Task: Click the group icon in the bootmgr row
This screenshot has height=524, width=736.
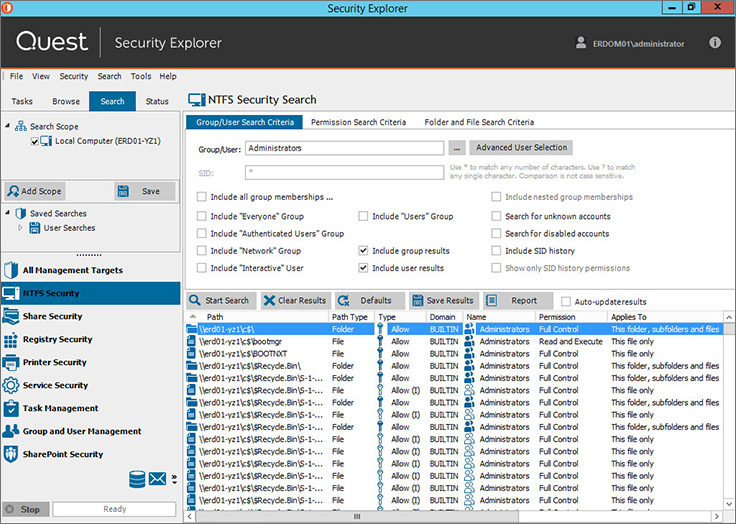Action: [x=469, y=341]
